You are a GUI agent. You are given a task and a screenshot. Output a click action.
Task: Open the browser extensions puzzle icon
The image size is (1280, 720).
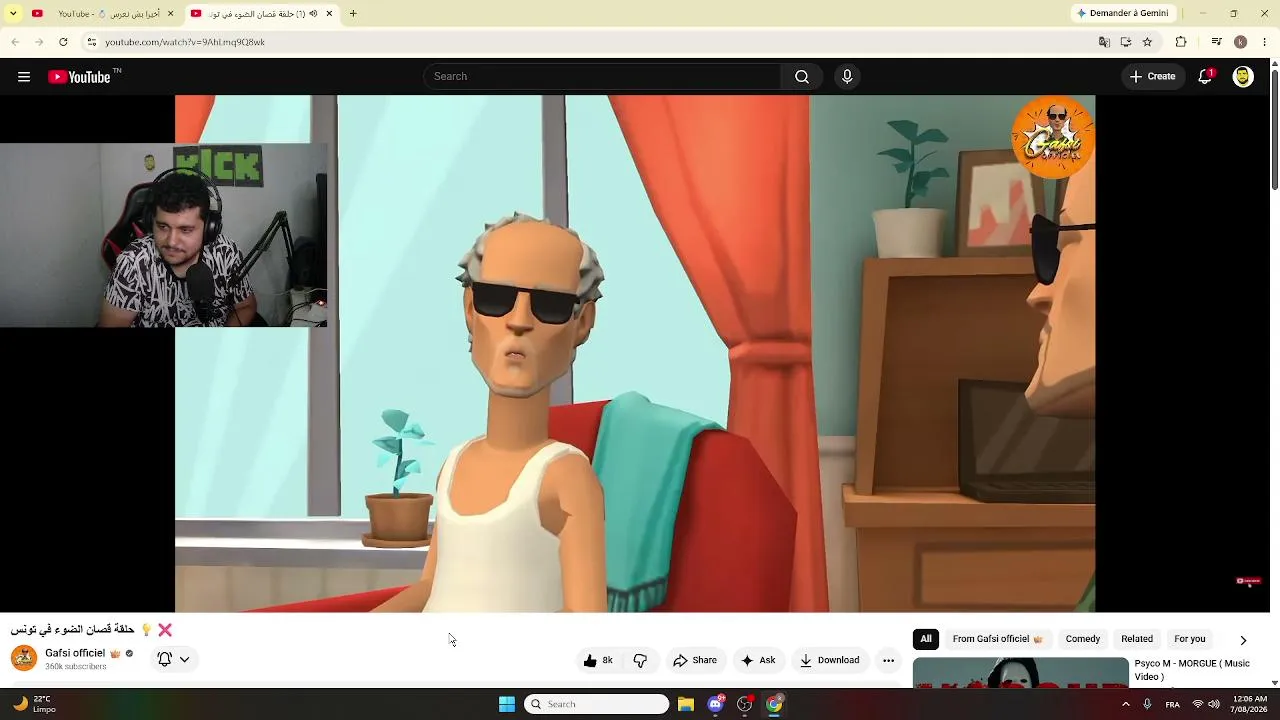[1181, 42]
